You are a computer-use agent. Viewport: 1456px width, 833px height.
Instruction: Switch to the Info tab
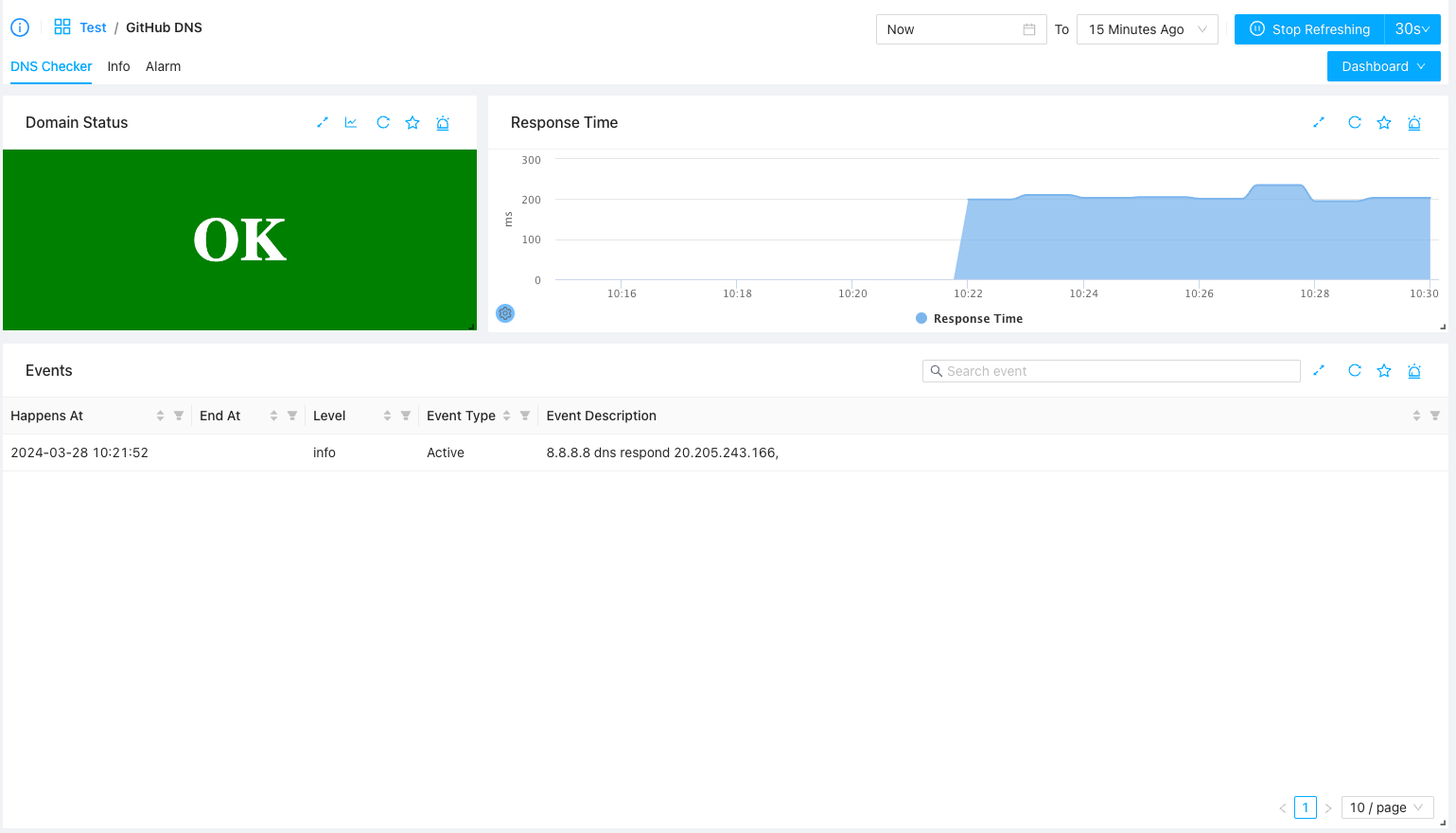point(118,66)
